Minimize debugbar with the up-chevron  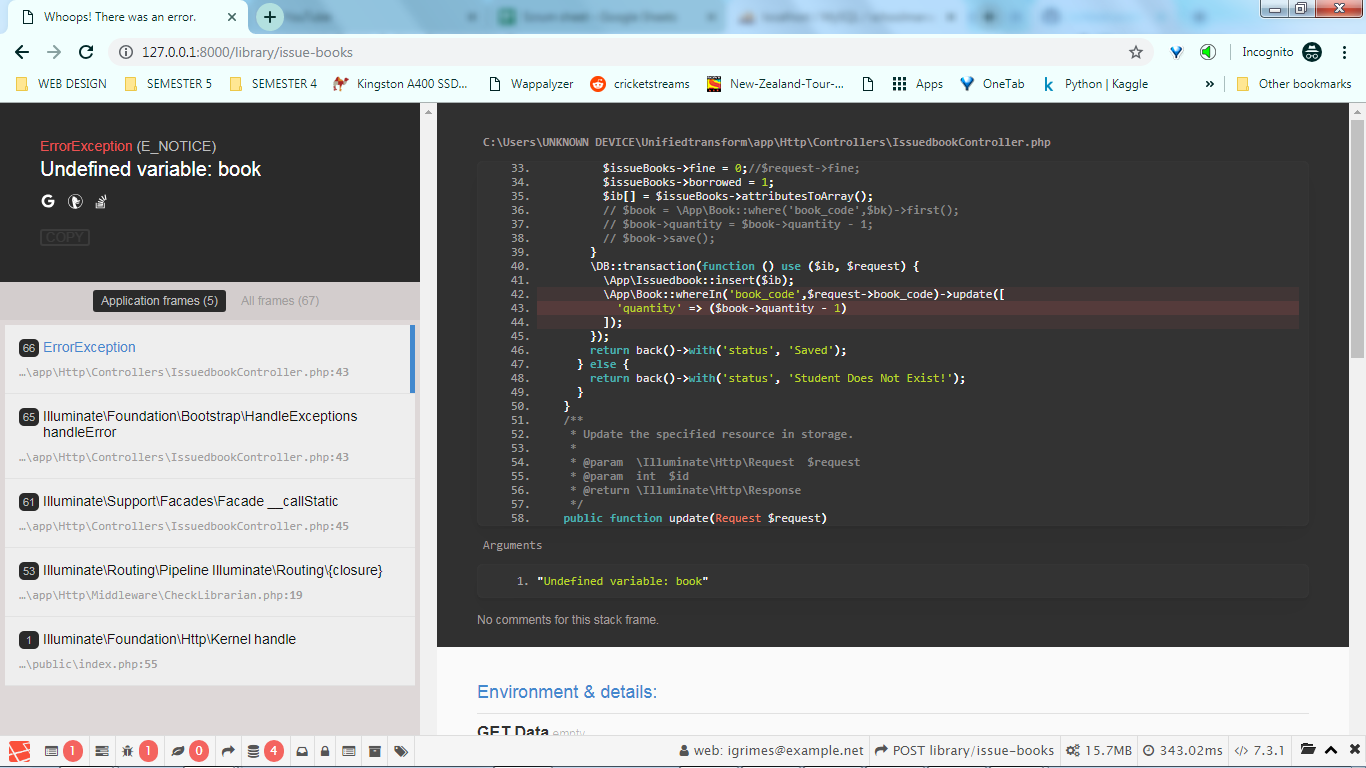[x=1331, y=750]
